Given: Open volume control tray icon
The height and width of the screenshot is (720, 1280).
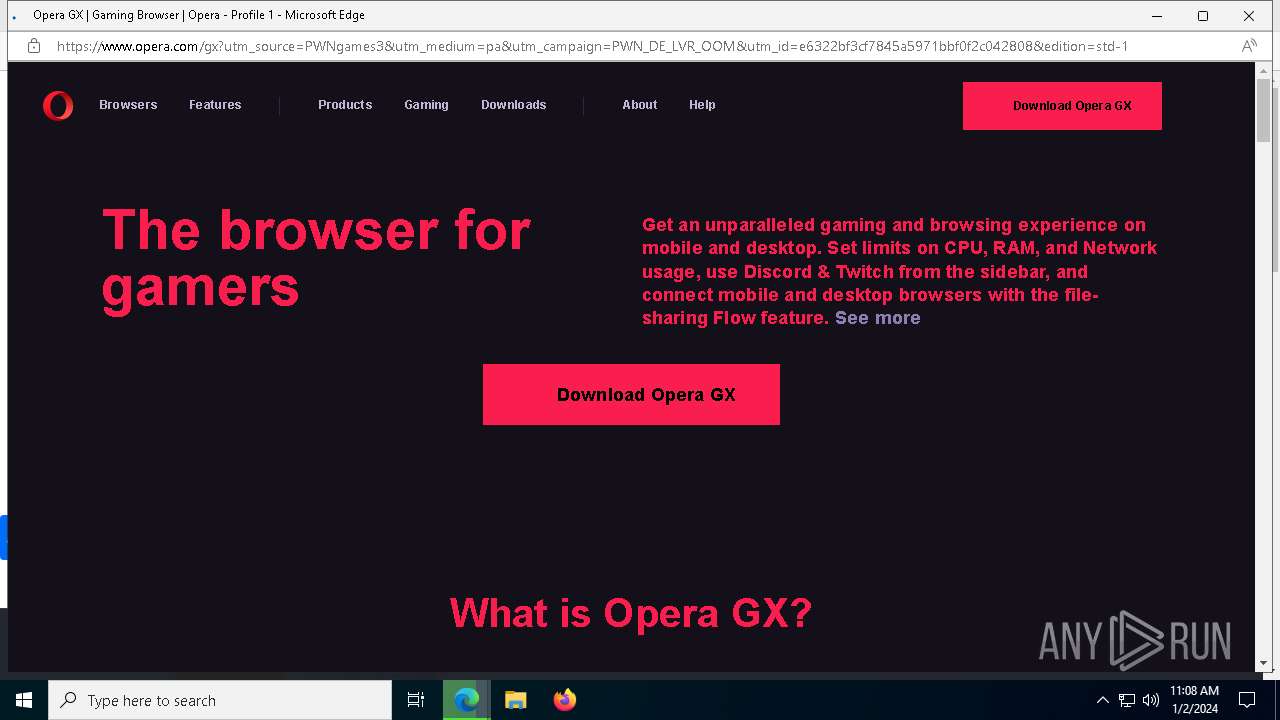Looking at the screenshot, I should click(x=1151, y=700).
